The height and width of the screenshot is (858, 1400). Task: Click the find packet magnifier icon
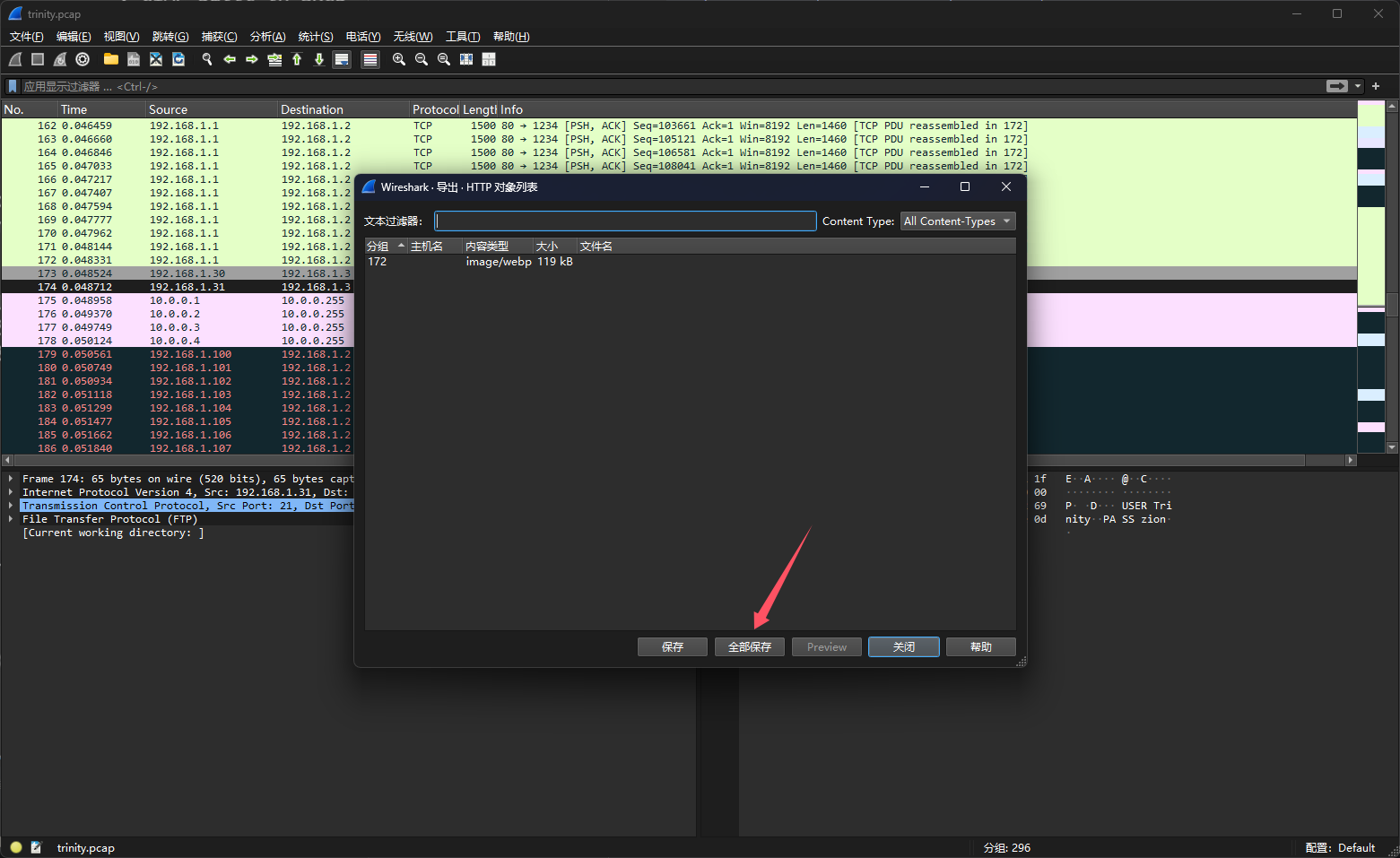pyautogui.click(x=207, y=59)
